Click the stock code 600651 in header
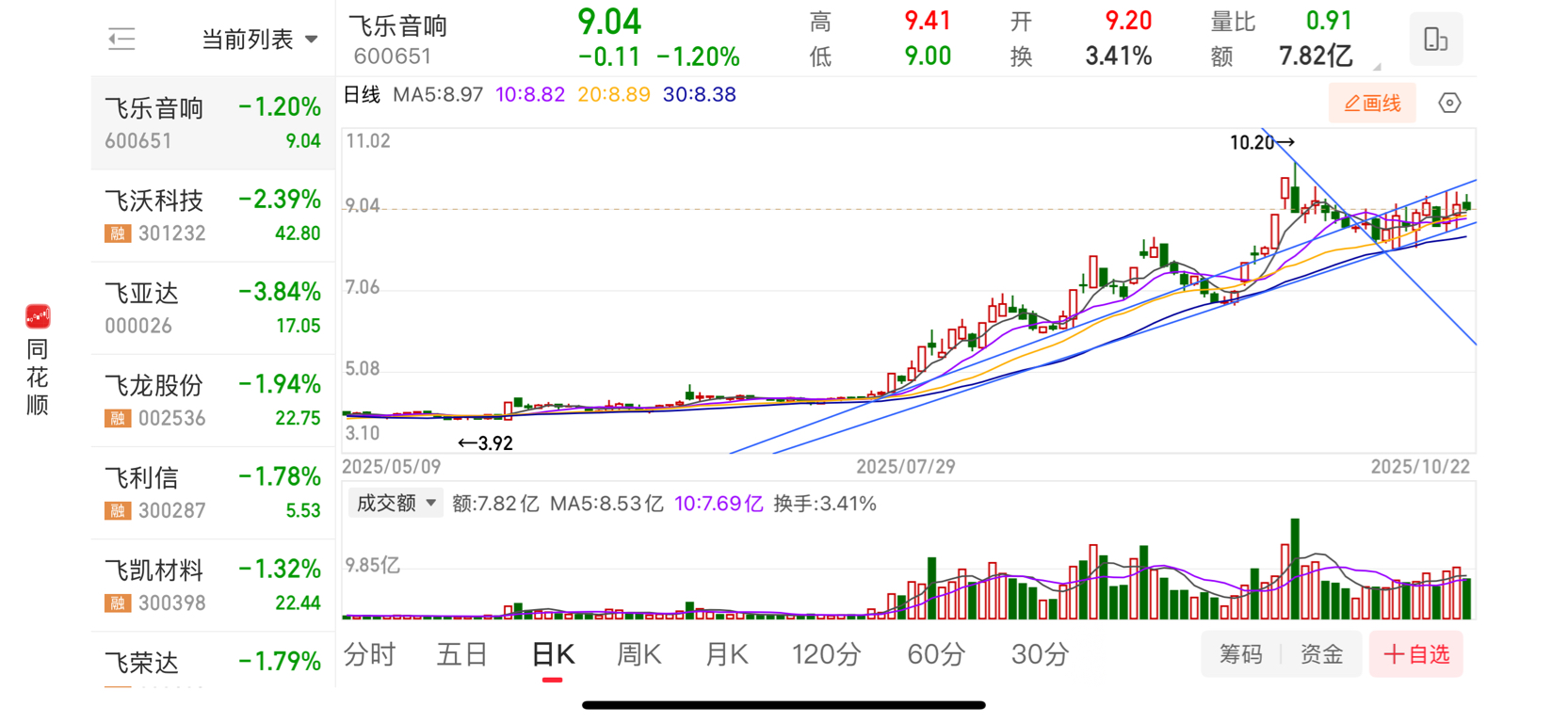 coord(392,56)
